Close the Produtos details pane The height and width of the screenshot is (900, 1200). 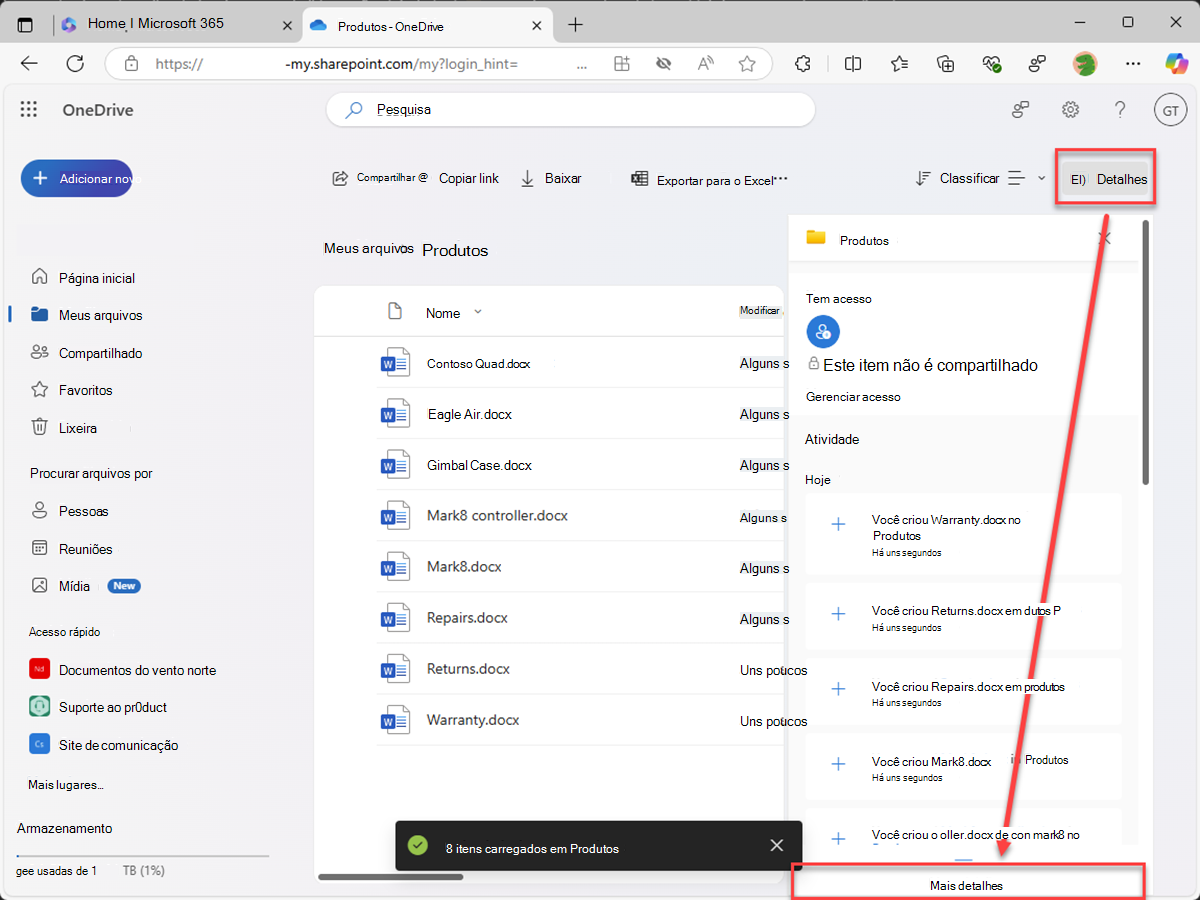click(x=1105, y=238)
